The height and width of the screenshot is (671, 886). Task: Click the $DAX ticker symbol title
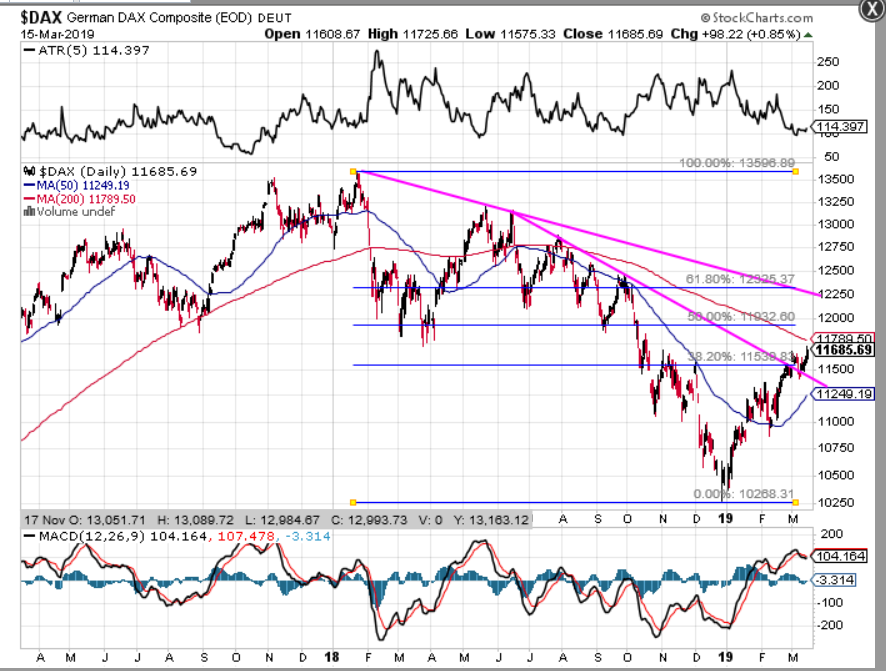coord(47,17)
